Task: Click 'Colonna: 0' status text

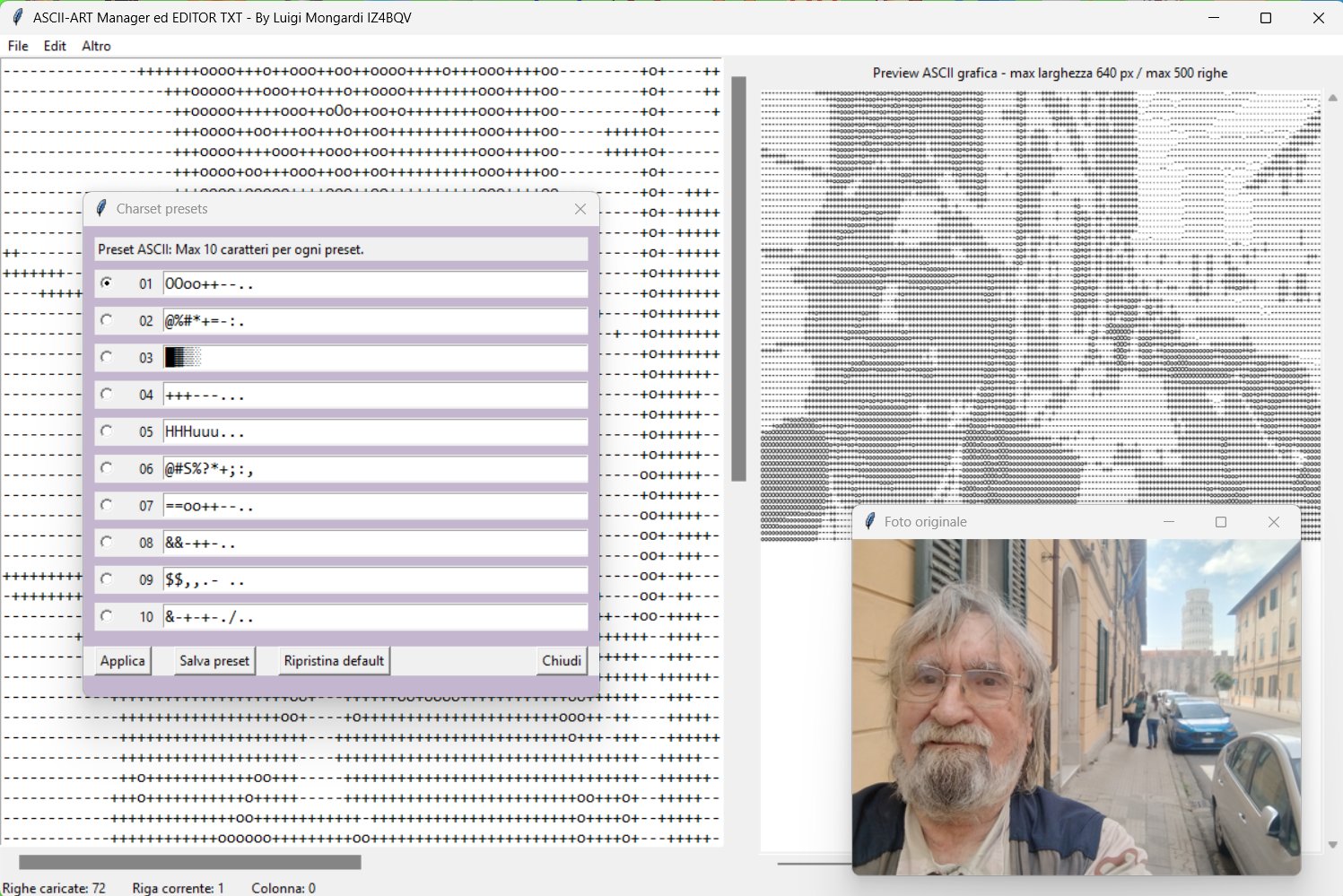Action: click(x=283, y=888)
